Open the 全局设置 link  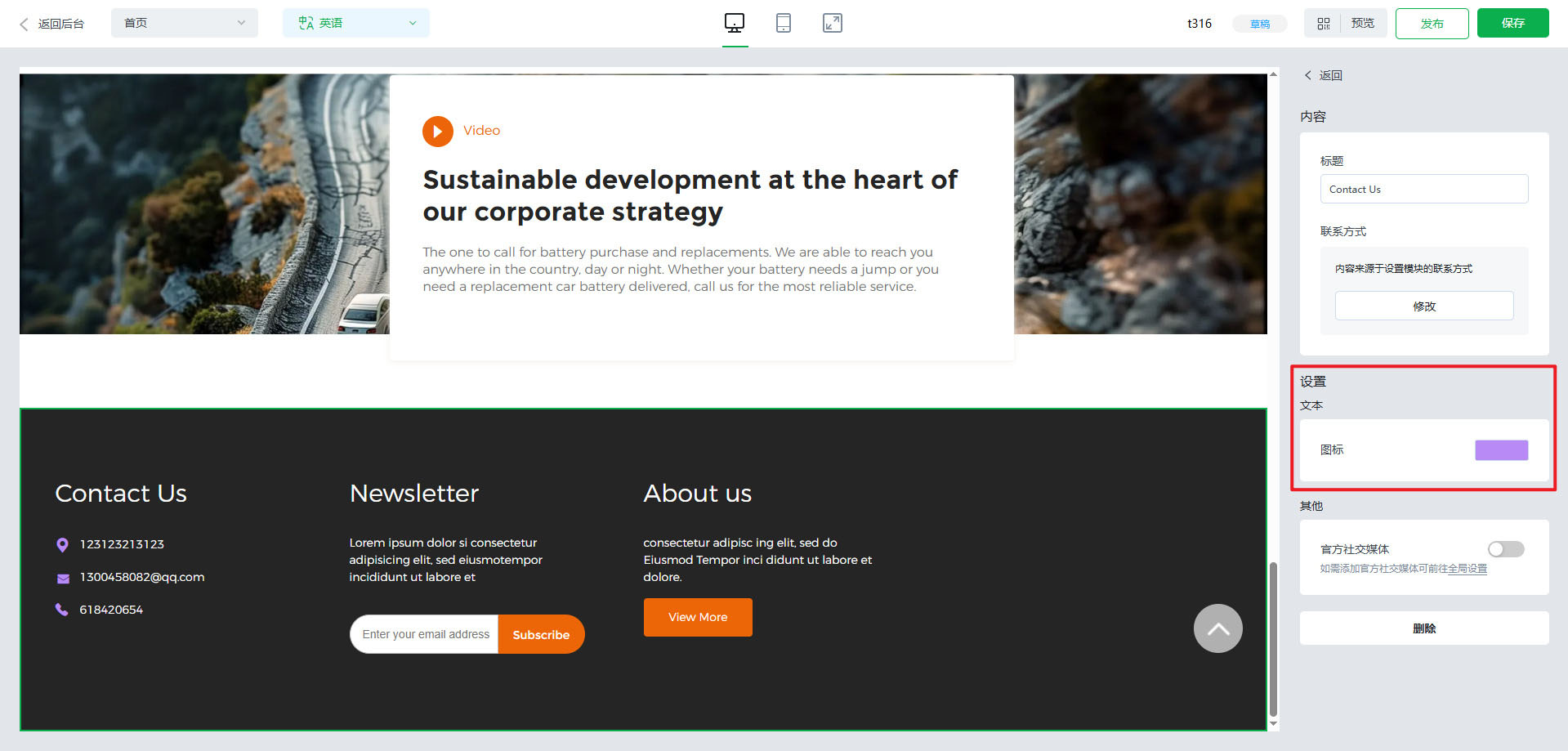[x=1467, y=569]
